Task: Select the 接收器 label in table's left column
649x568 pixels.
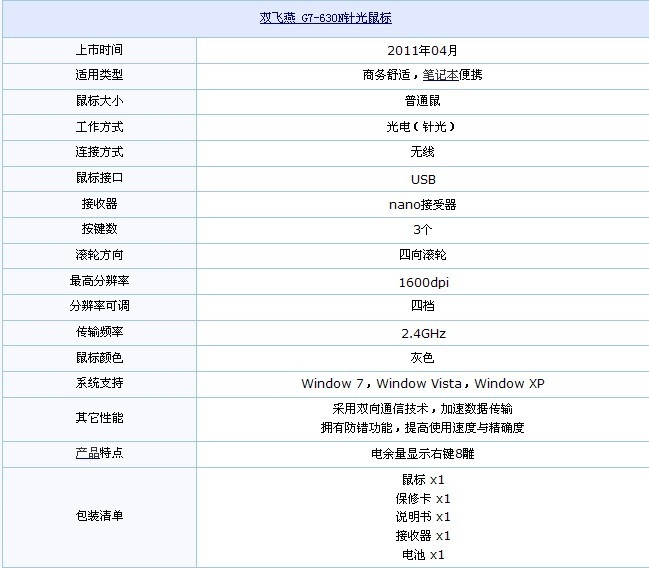Action: (x=99, y=204)
